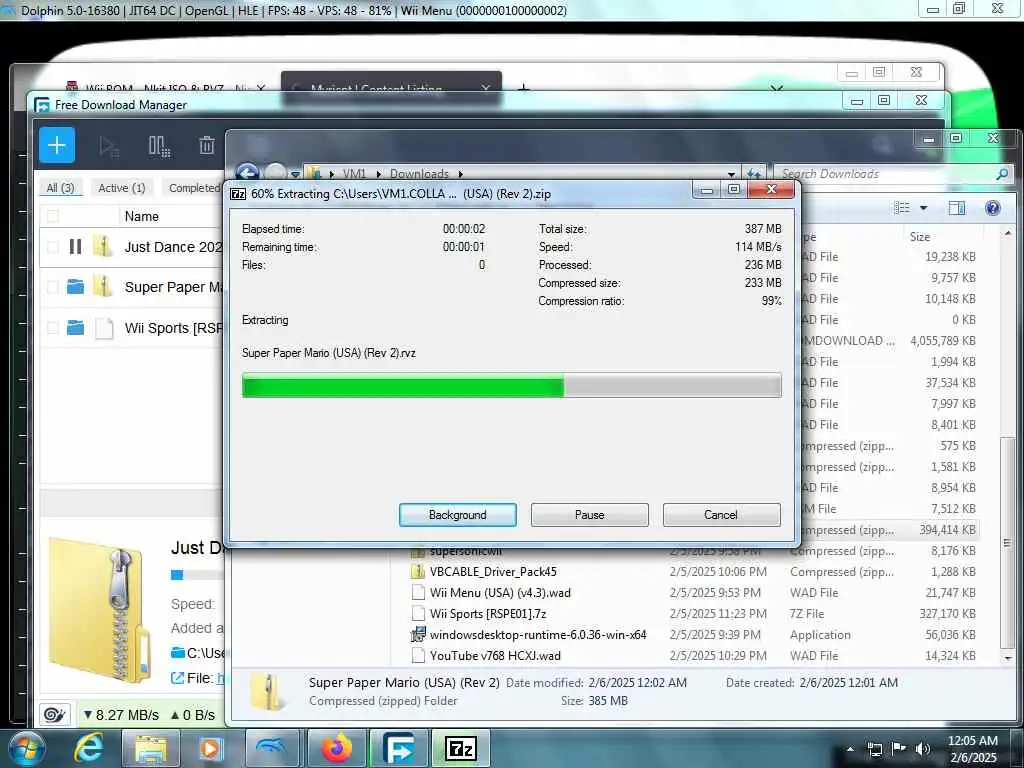The height and width of the screenshot is (768, 1024).
Task: Open Windows Media Player taskbar icon
Action: click(x=210, y=748)
